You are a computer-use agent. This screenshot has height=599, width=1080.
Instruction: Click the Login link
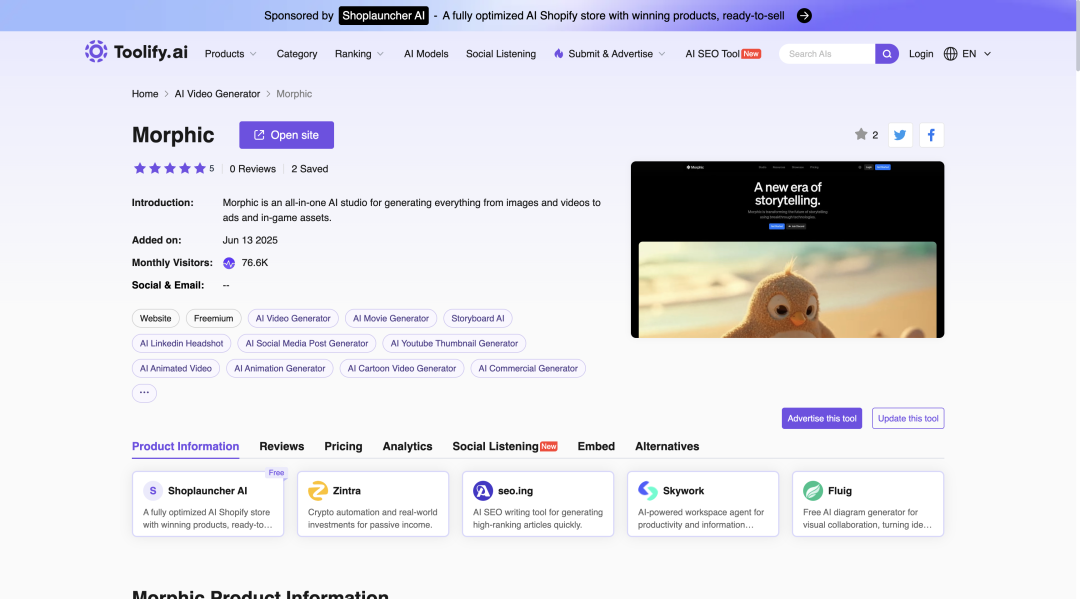921,54
